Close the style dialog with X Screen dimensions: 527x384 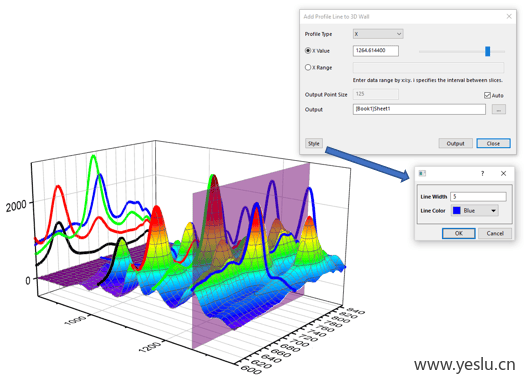pos(503,173)
